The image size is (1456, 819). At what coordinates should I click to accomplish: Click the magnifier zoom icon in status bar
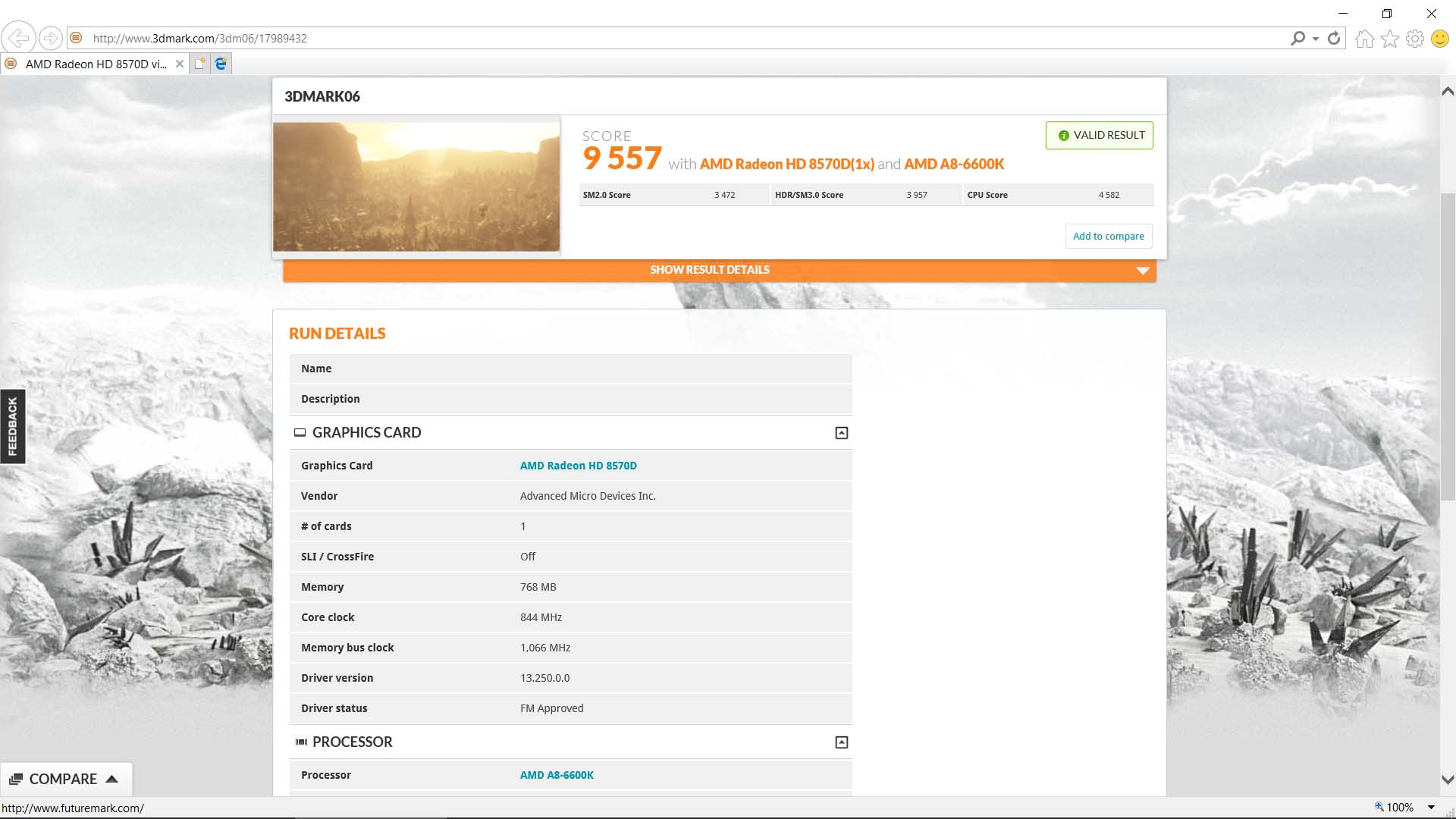1379,807
